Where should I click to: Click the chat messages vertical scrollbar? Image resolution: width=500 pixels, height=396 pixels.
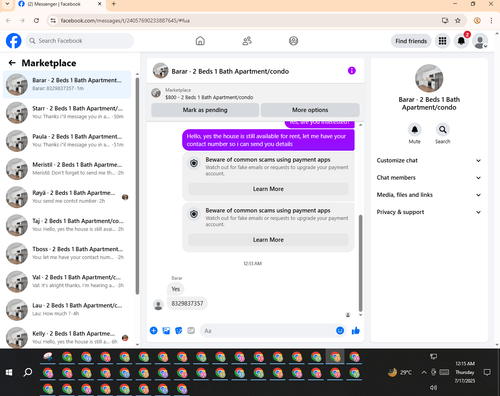coord(360,263)
